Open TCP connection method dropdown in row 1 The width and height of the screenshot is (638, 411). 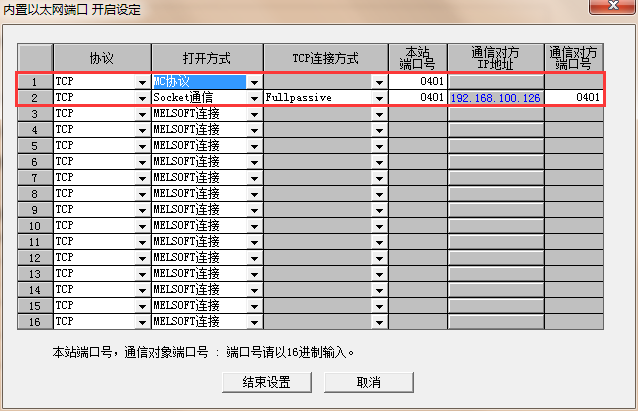[x=379, y=82]
